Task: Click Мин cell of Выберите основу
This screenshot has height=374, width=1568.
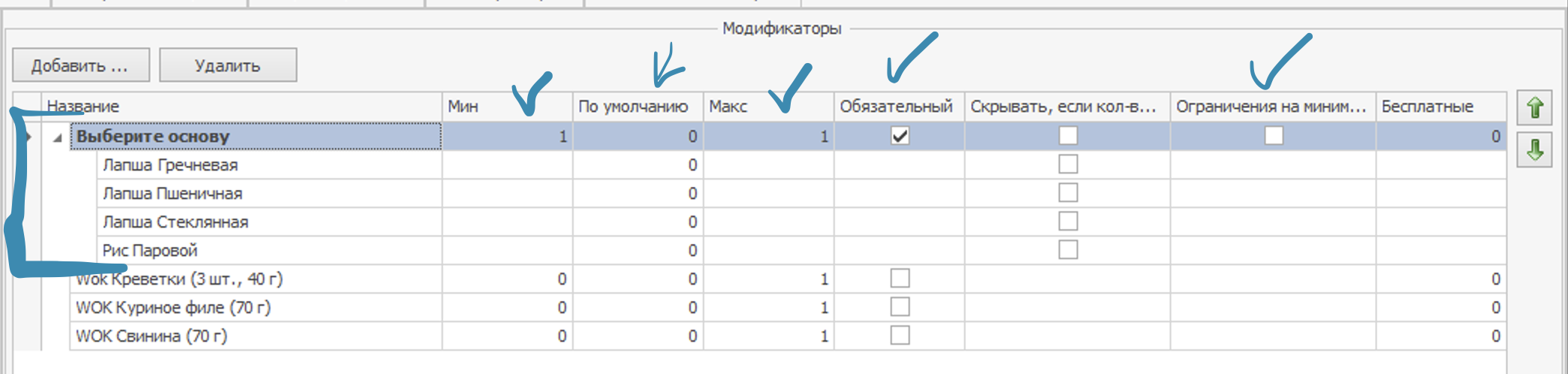Action: click(507, 137)
